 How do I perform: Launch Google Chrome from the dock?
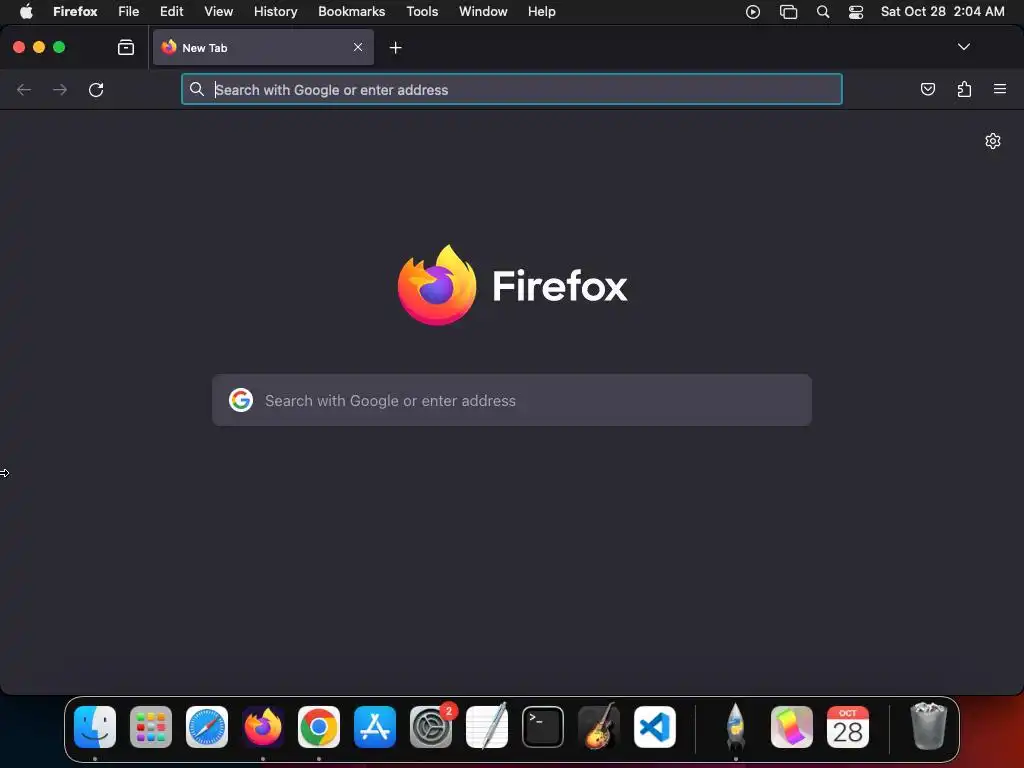[x=319, y=727]
